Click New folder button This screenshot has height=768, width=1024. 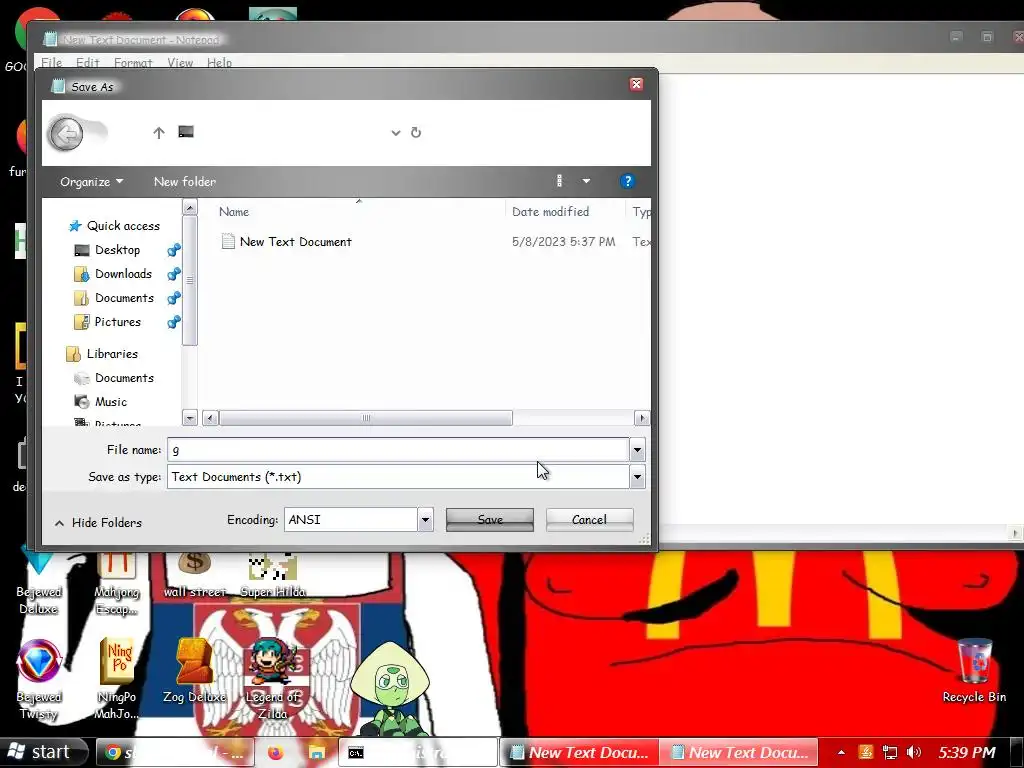[185, 182]
